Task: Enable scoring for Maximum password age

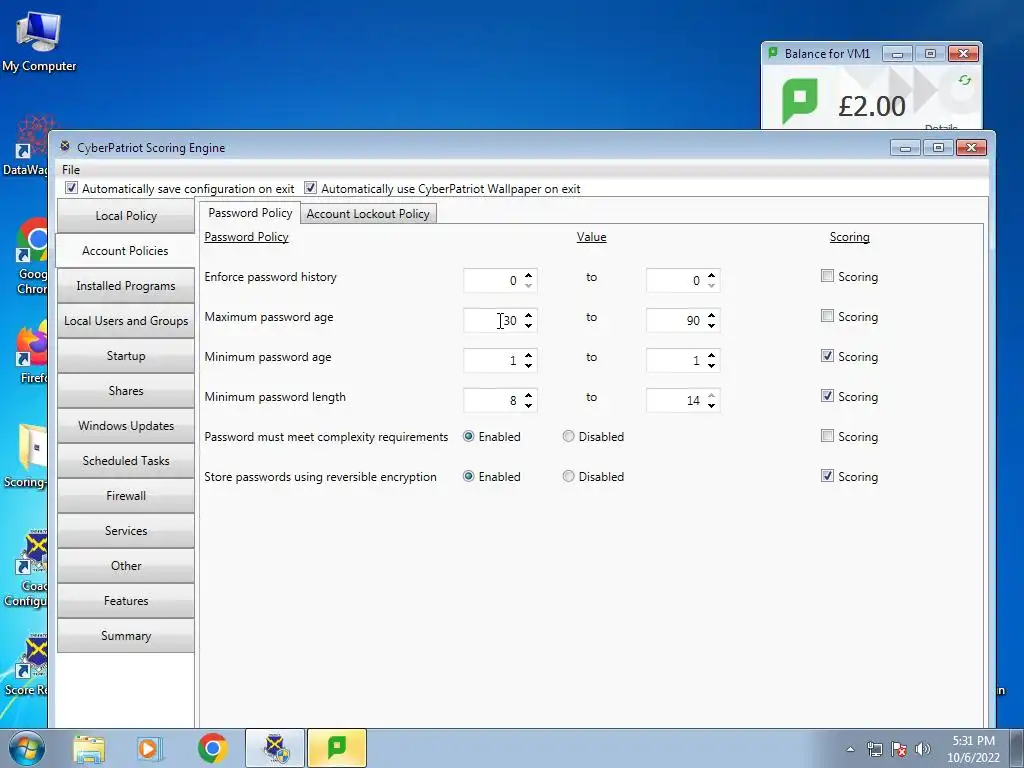Action: click(827, 316)
